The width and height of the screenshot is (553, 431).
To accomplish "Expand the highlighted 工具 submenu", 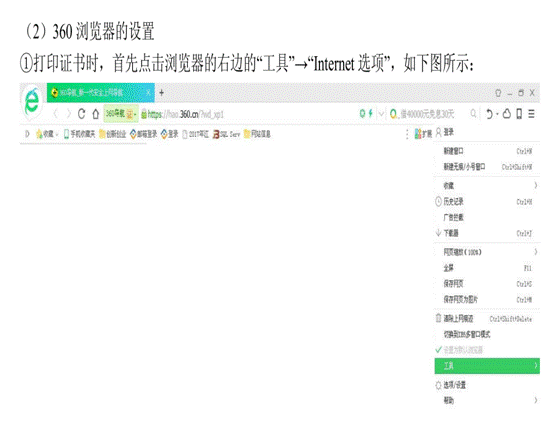I will click(x=487, y=366).
